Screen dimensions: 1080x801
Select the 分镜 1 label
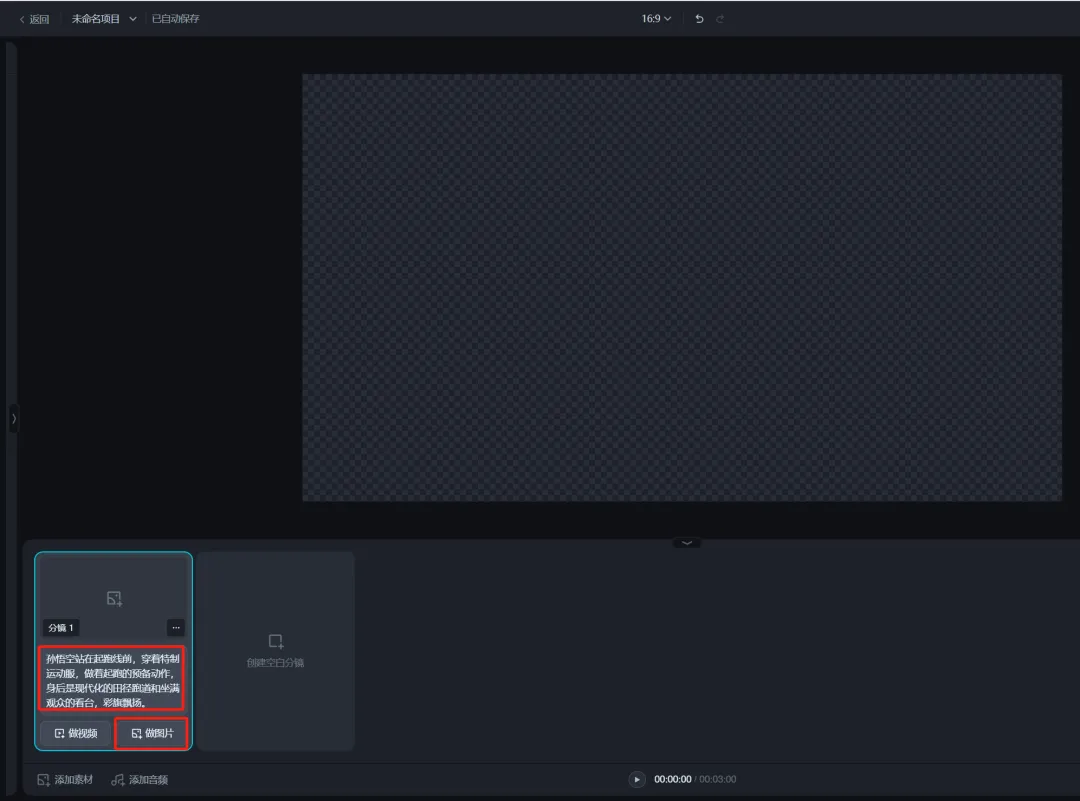(x=60, y=628)
